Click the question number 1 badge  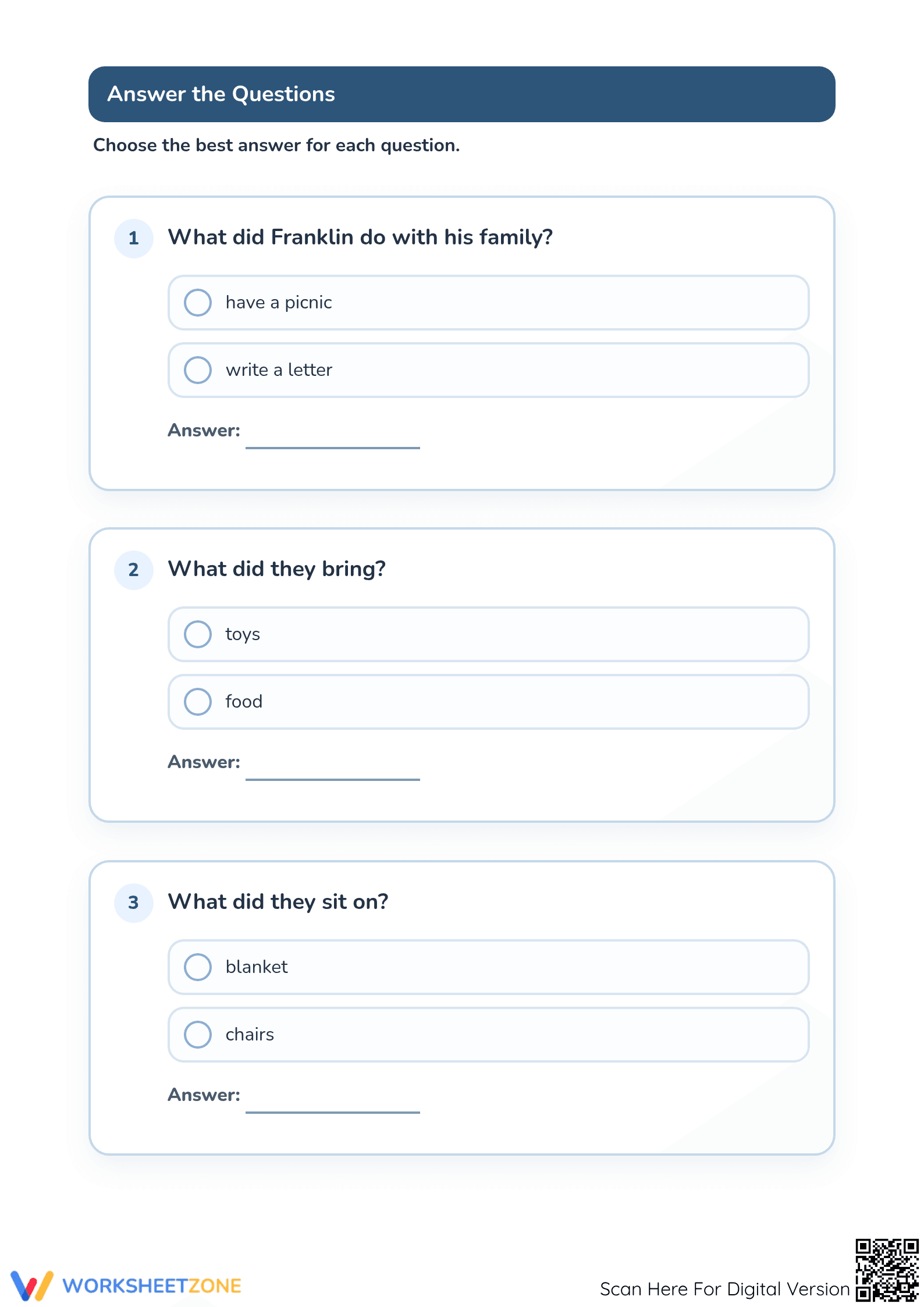coord(134,238)
